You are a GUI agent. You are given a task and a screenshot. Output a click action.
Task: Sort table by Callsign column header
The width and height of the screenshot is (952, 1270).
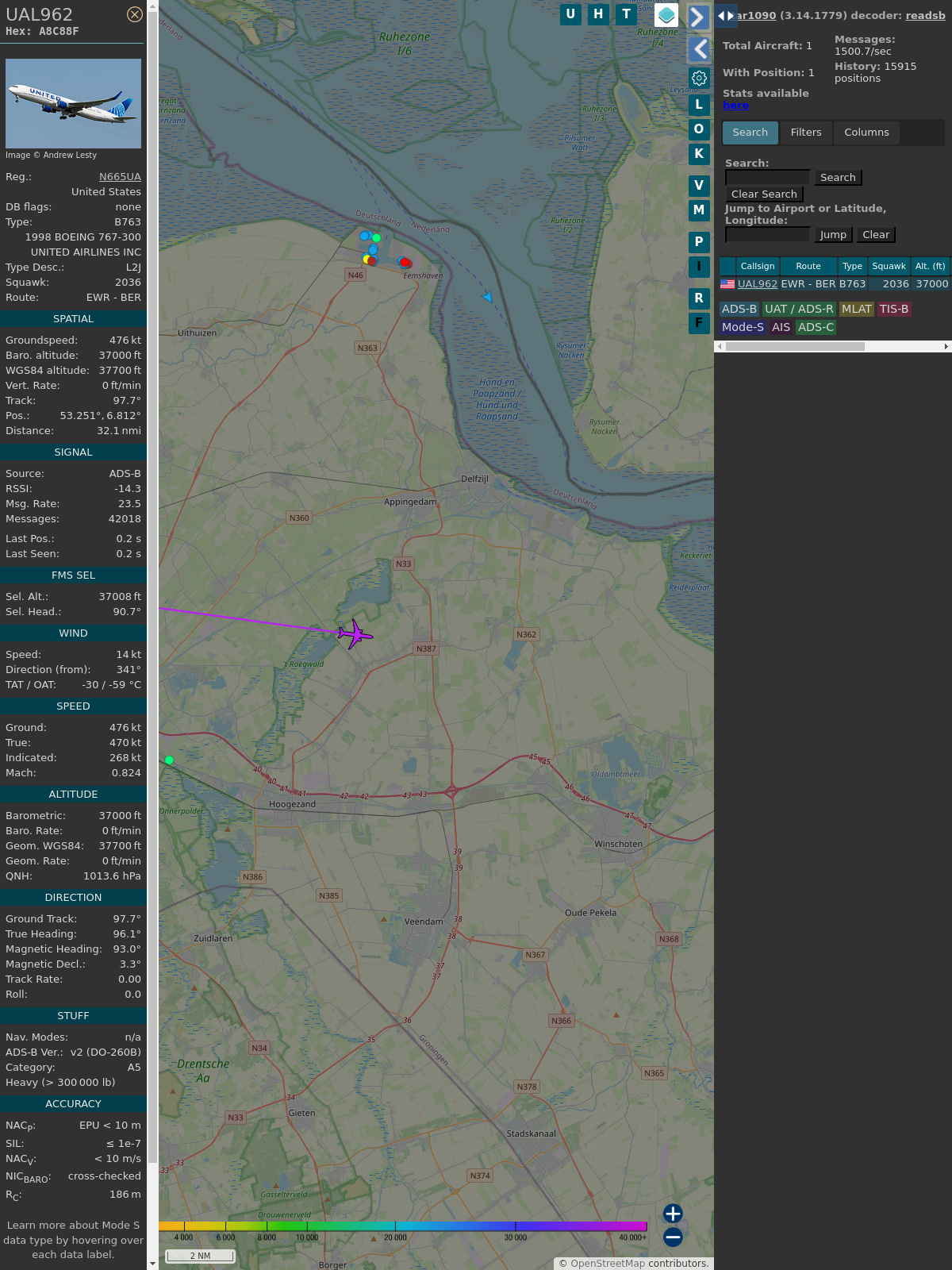coord(758,266)
